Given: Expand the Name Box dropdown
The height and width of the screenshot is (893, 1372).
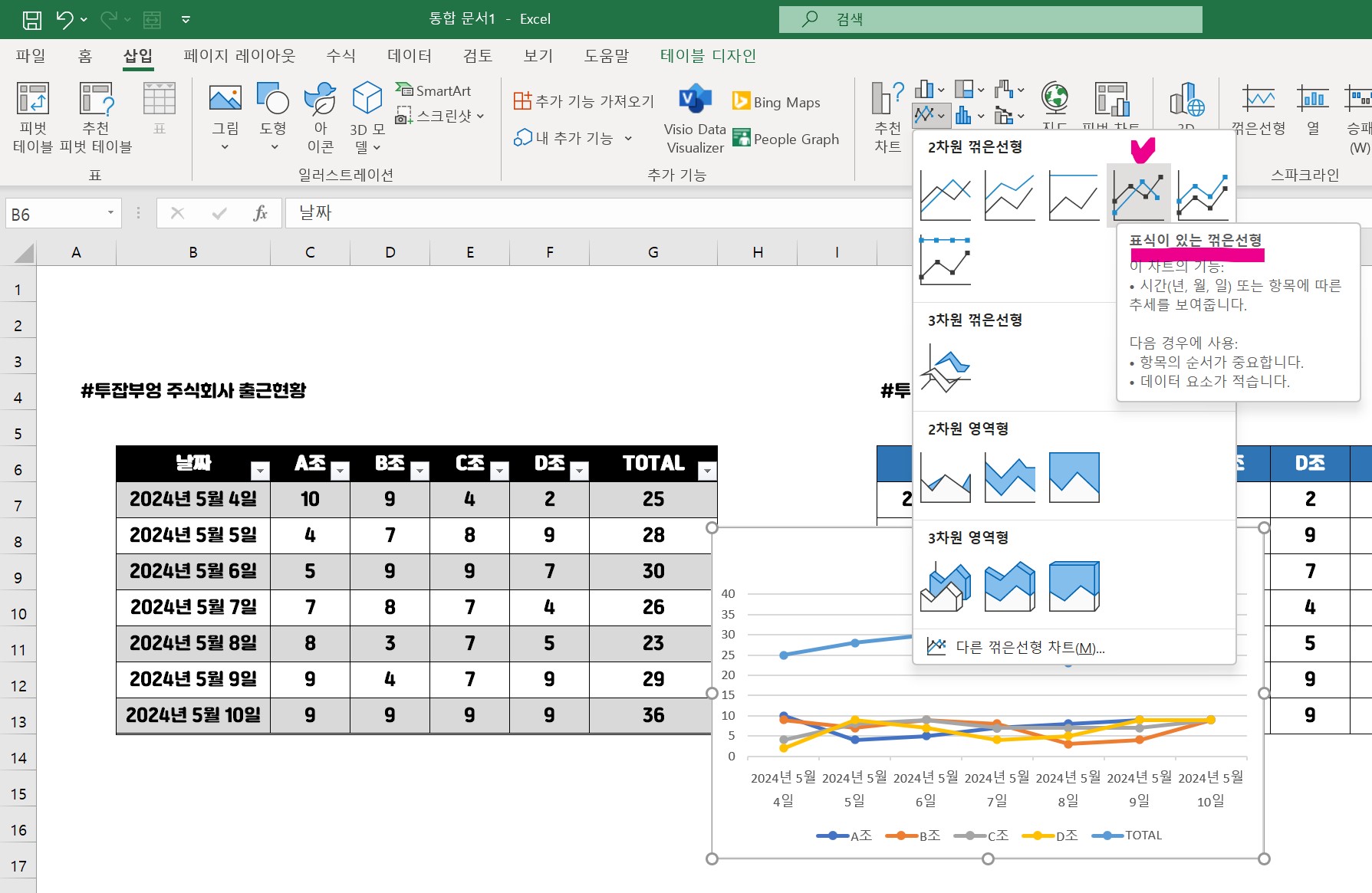Looking at the screenshot, I should point(110,213).
